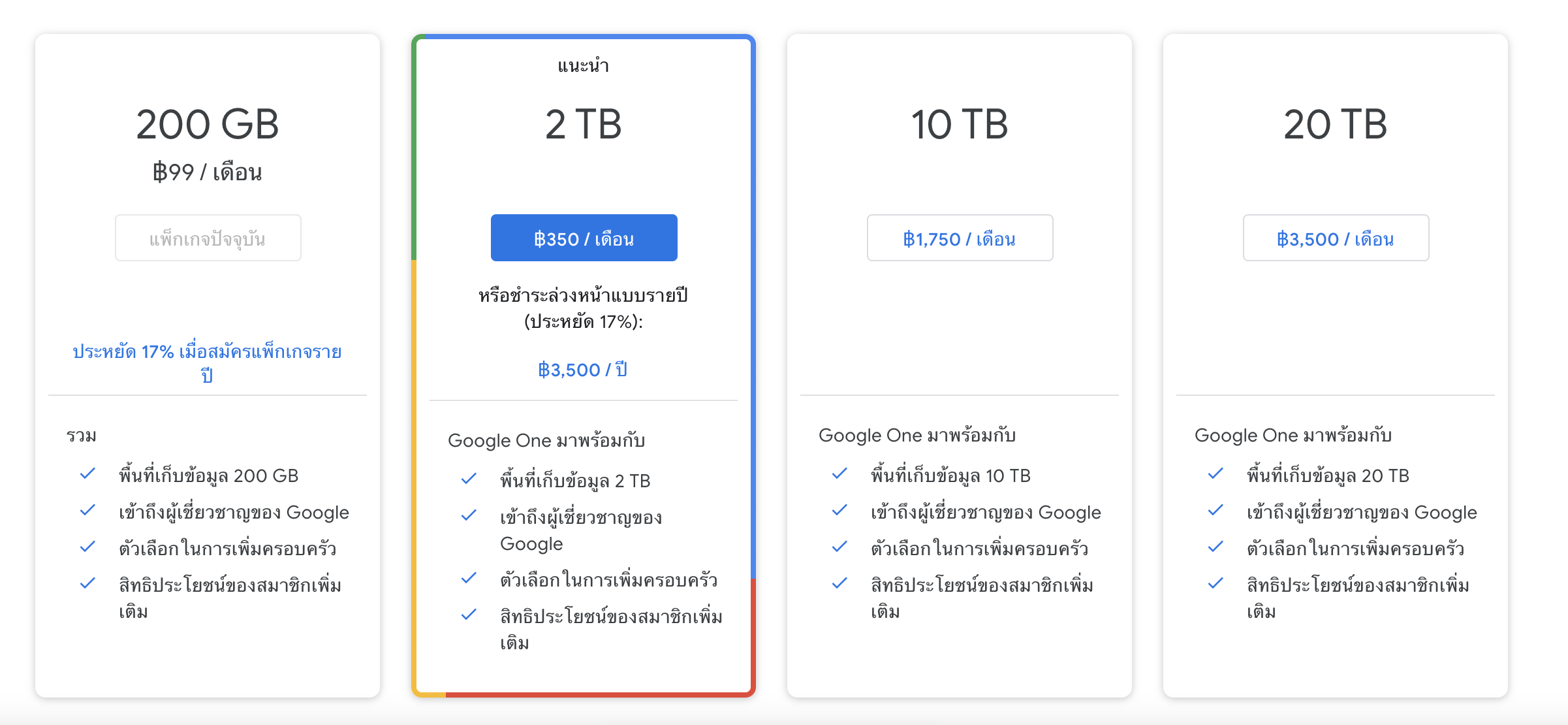Click the 2 TB plan heading

coord(583,124)
